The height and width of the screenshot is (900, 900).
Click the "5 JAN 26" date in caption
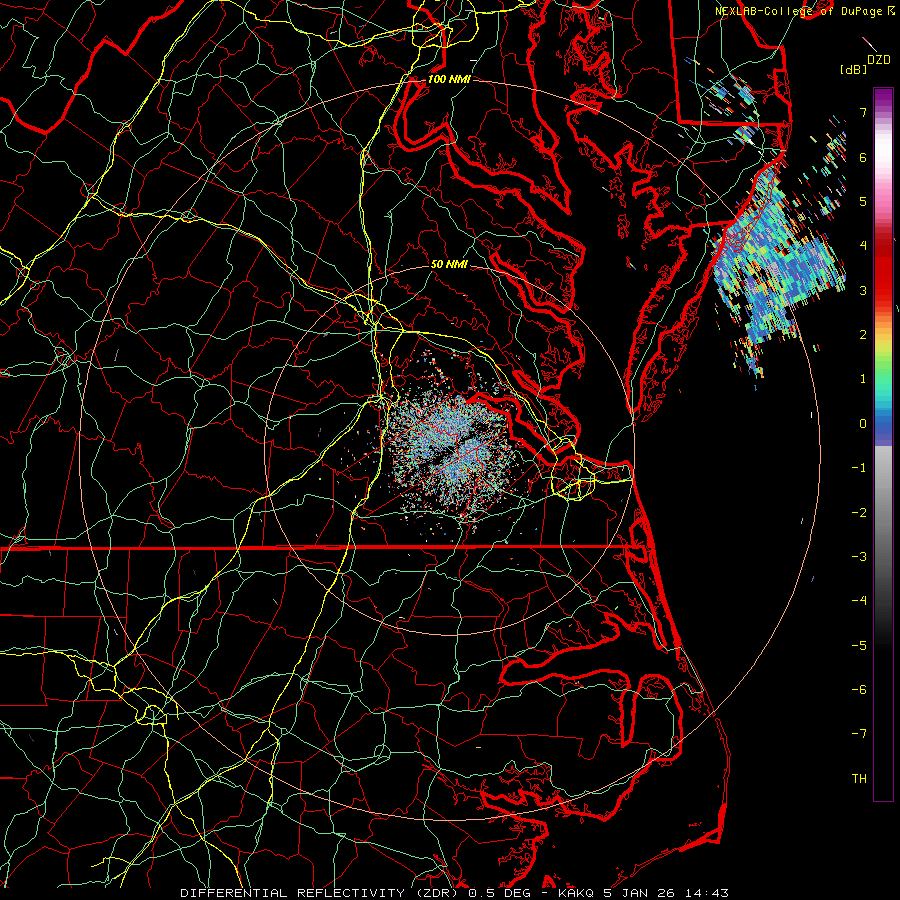click(x=639, y=893)
